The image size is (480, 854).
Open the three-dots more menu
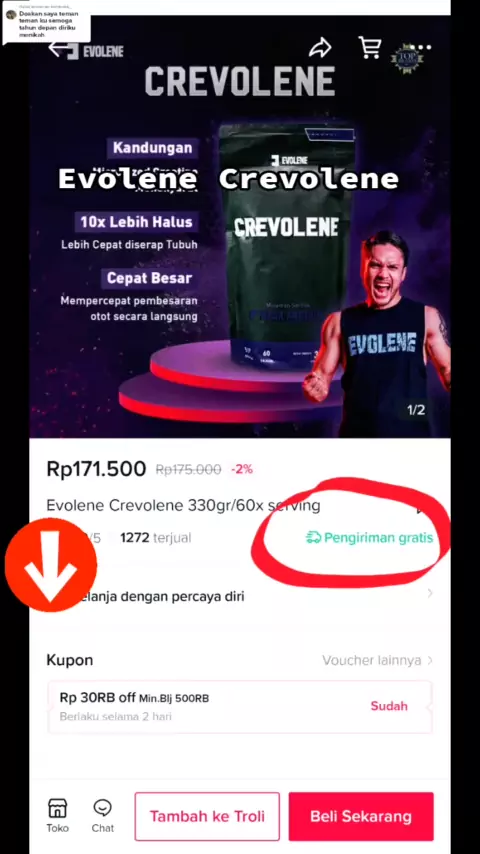pos(424,47)
